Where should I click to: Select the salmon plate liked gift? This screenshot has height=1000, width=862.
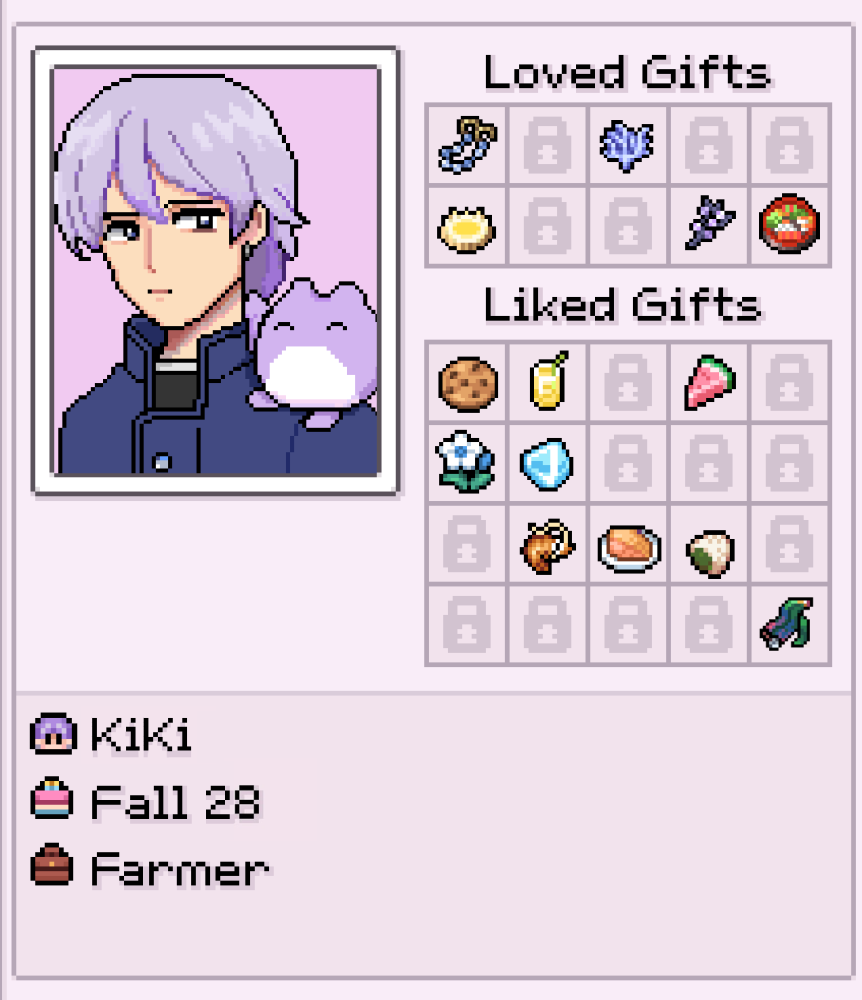click(629, 548)
